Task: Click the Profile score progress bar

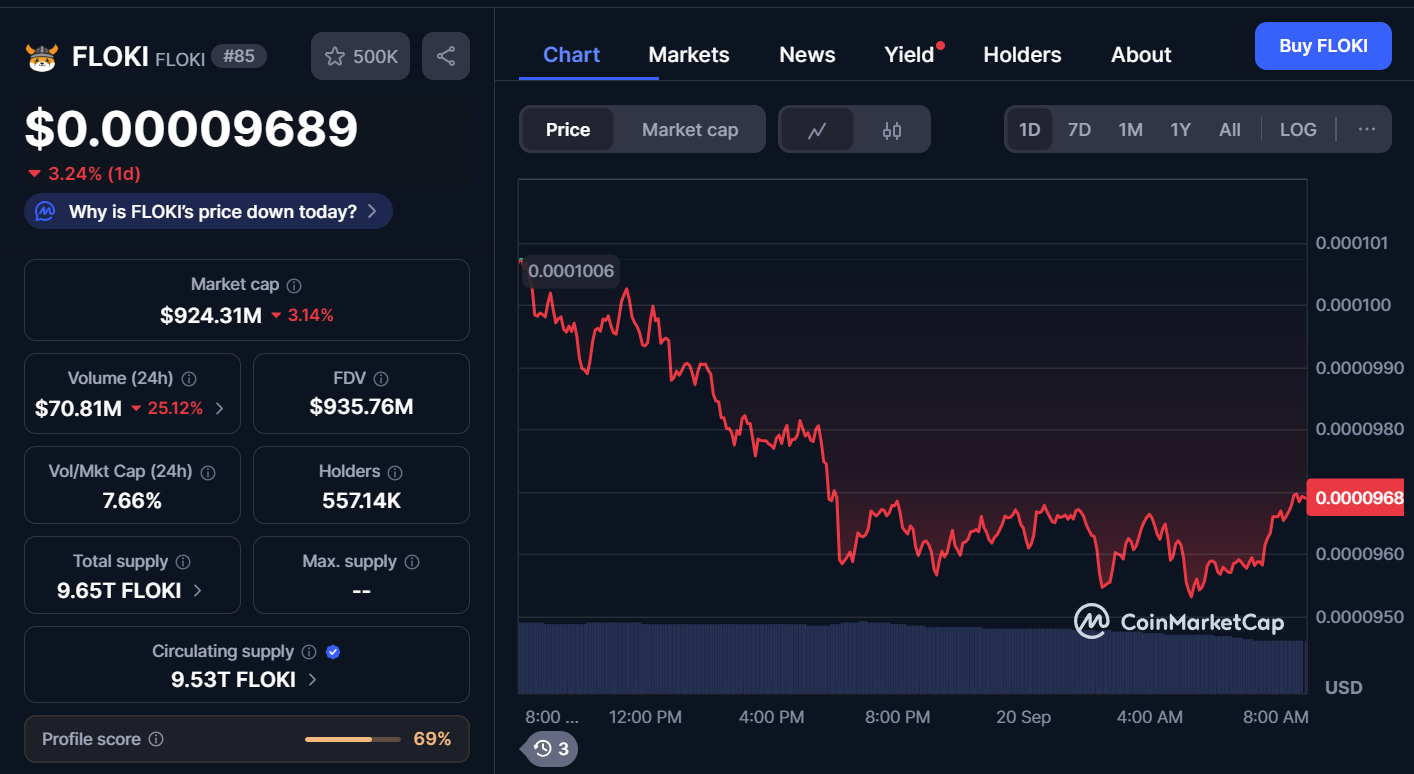Action: (351, 739)
